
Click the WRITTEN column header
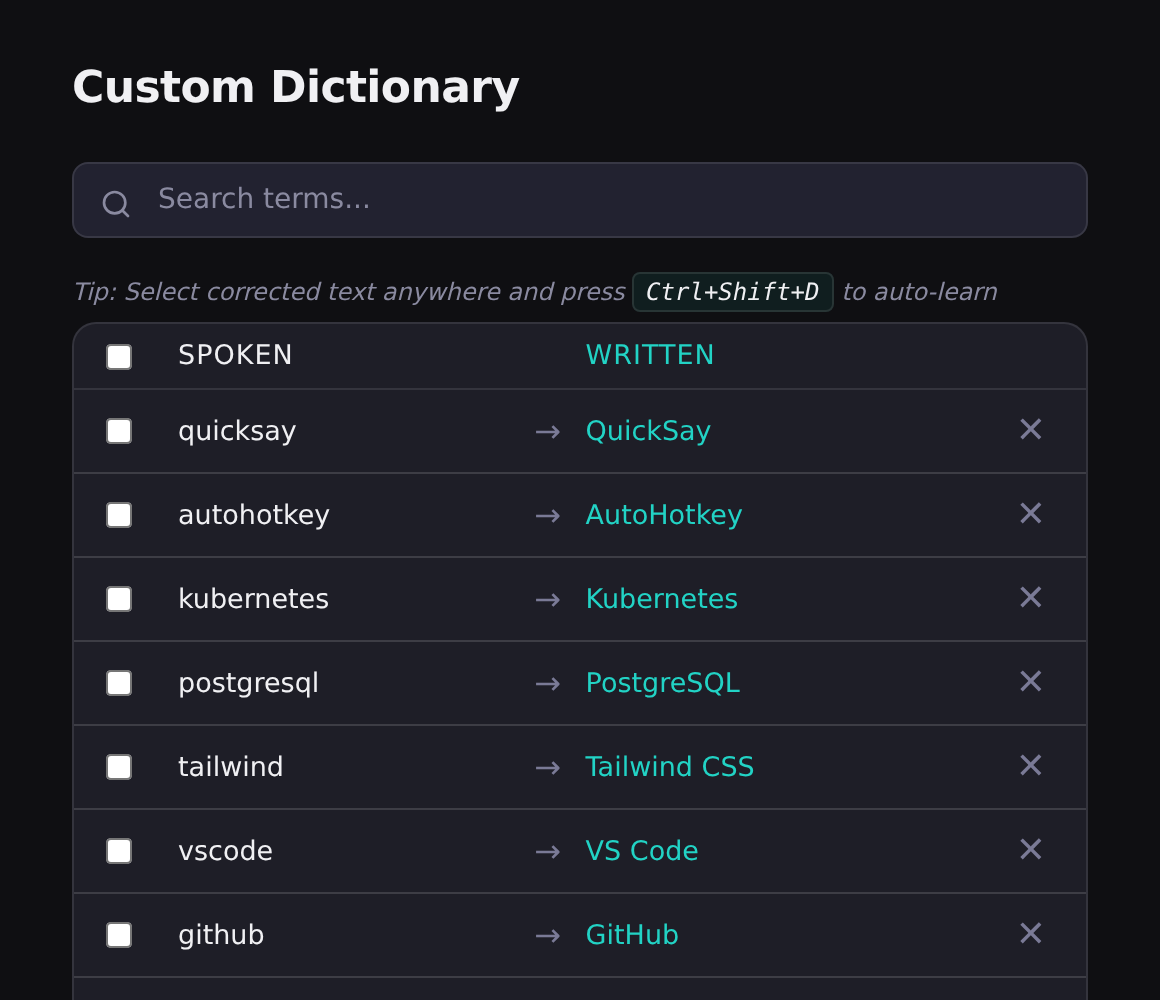pos(650,355)
